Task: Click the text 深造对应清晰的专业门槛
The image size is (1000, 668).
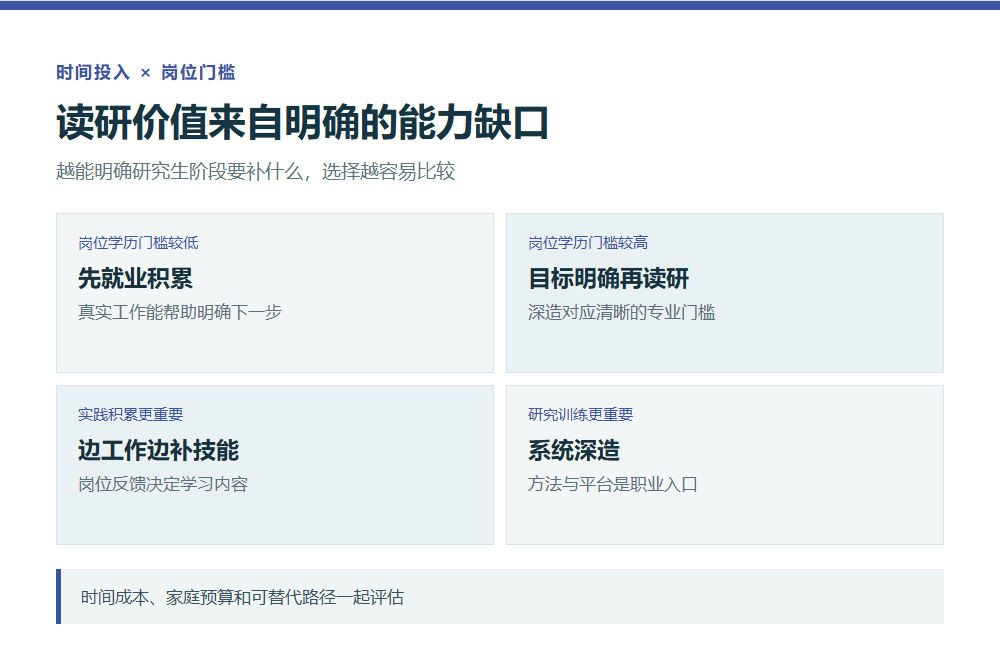Action: coord(622,313)
